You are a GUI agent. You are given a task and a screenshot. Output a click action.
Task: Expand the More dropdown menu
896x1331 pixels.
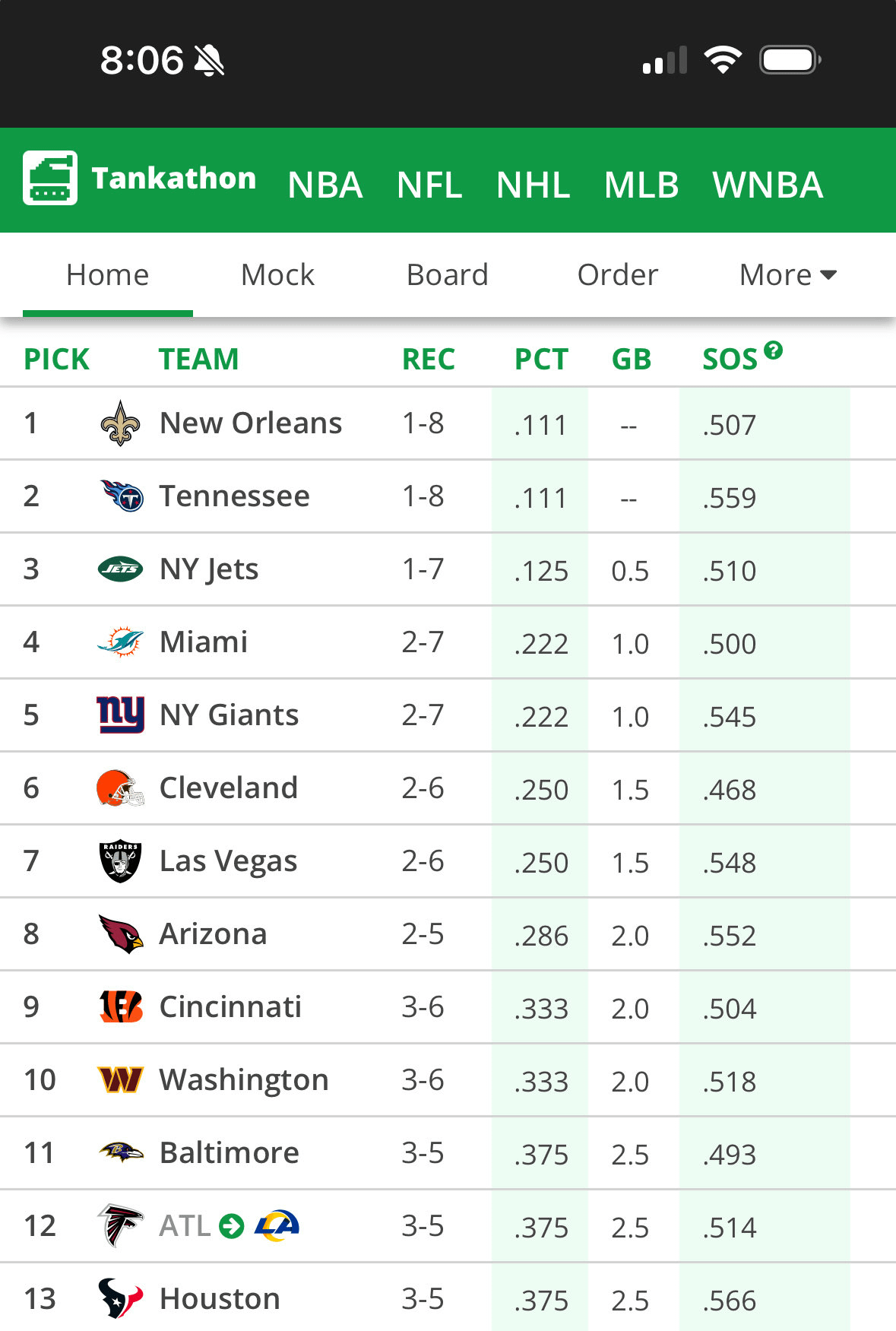pyautogui.click(x=787, y=275)
